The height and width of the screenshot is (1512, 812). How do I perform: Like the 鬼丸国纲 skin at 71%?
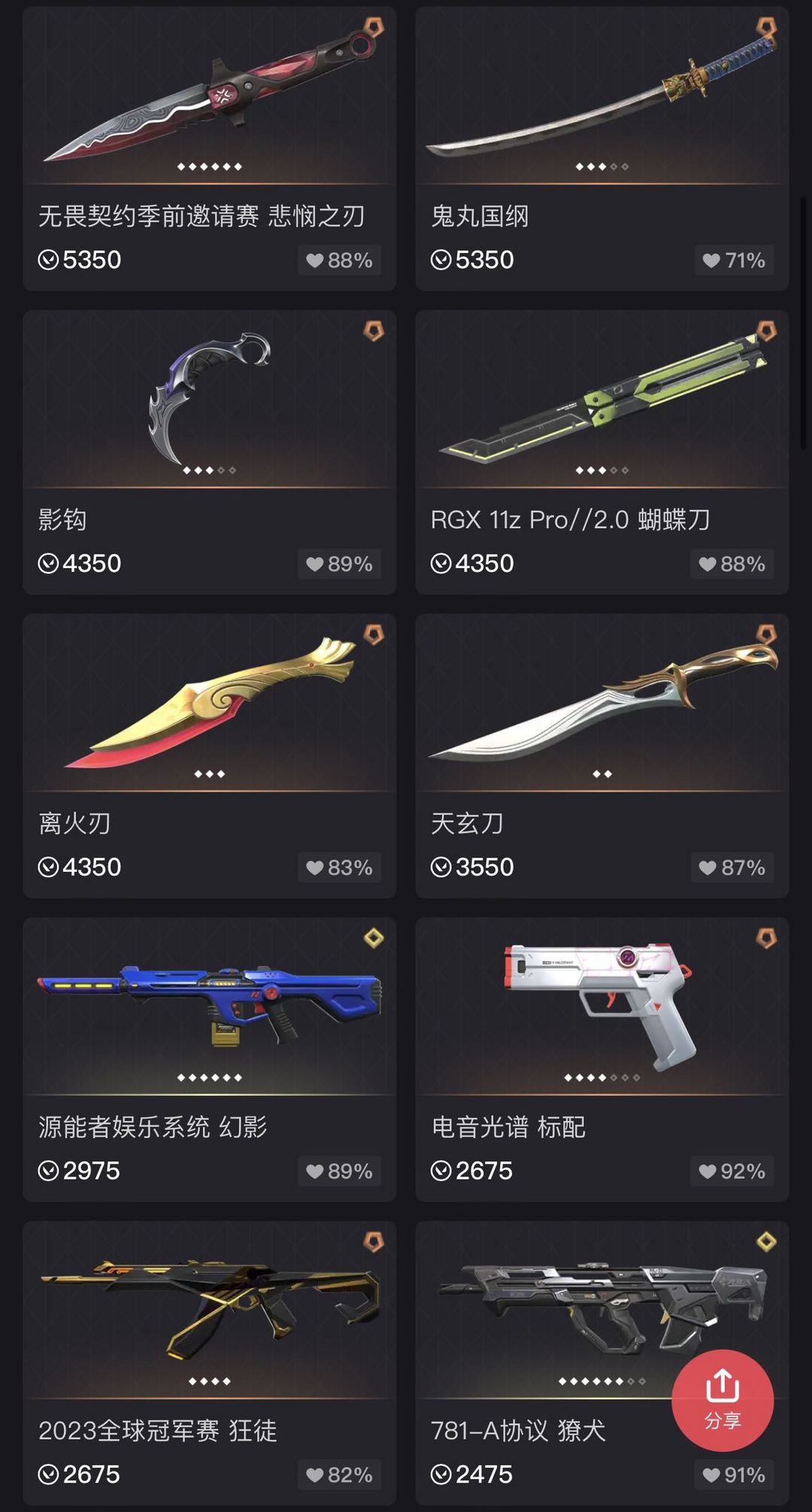coord(734,260)
